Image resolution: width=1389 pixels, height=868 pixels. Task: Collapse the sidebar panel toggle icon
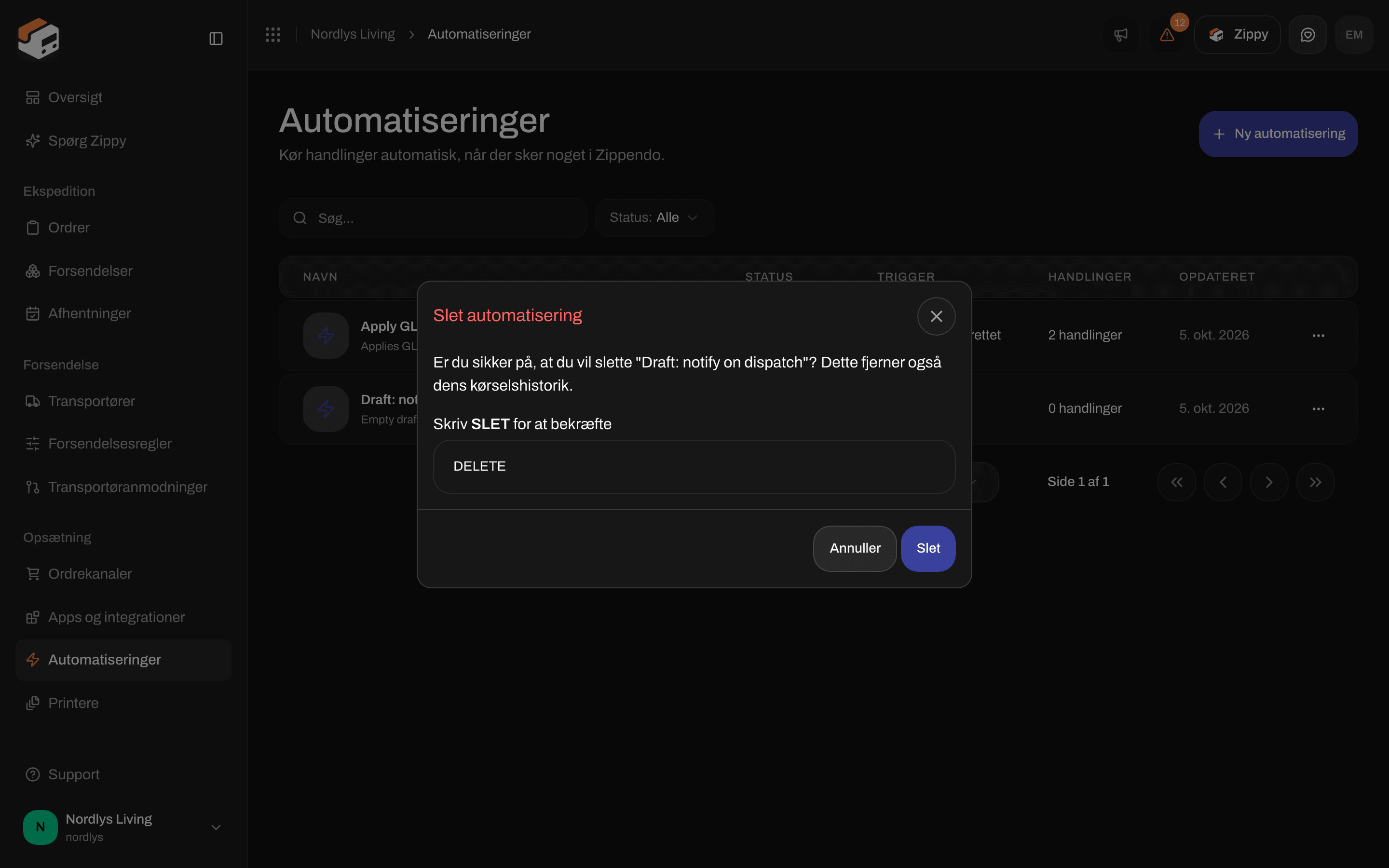[216, 39]
